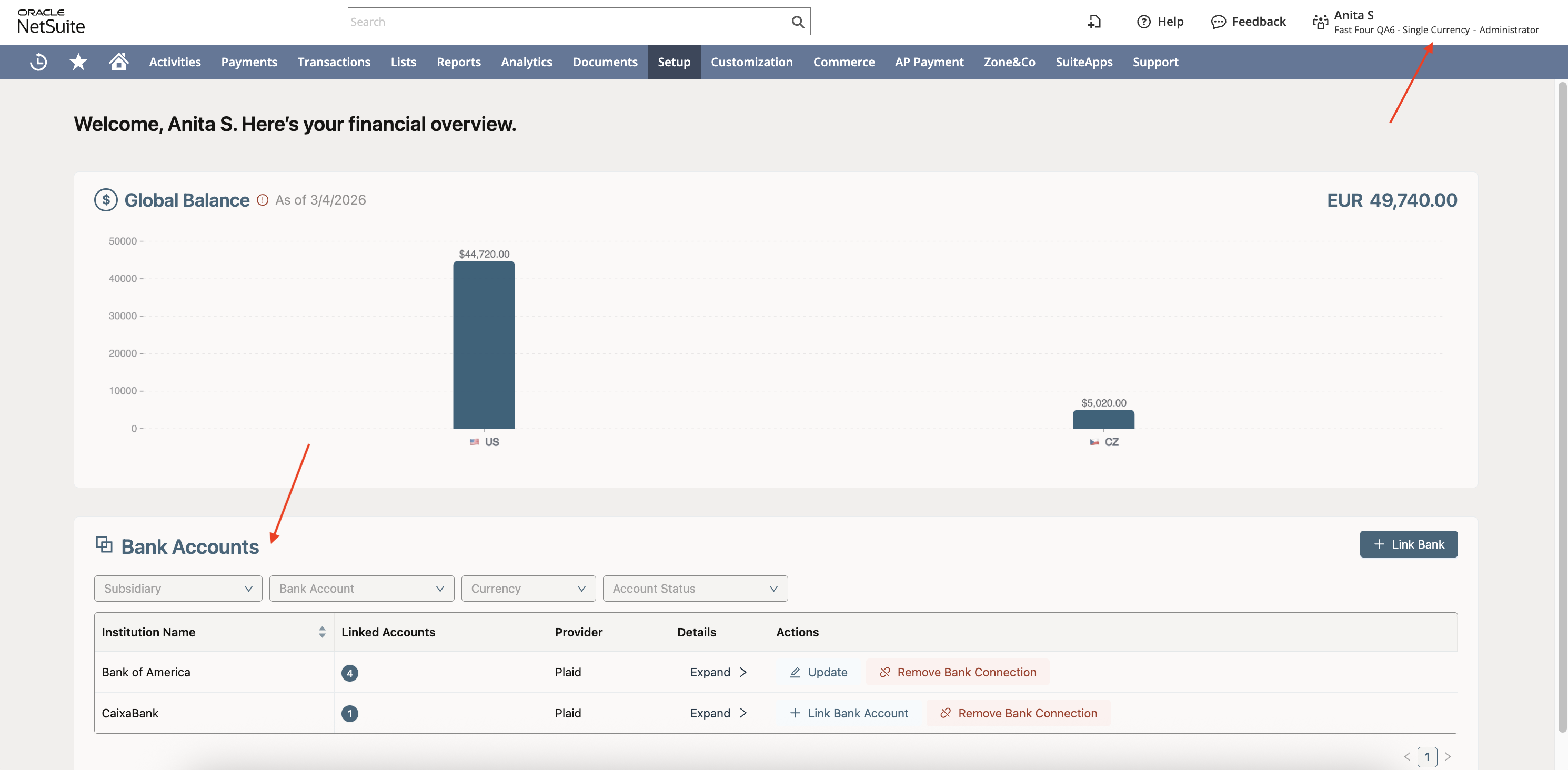Open the Shortcuts star icon

point(78,62)
